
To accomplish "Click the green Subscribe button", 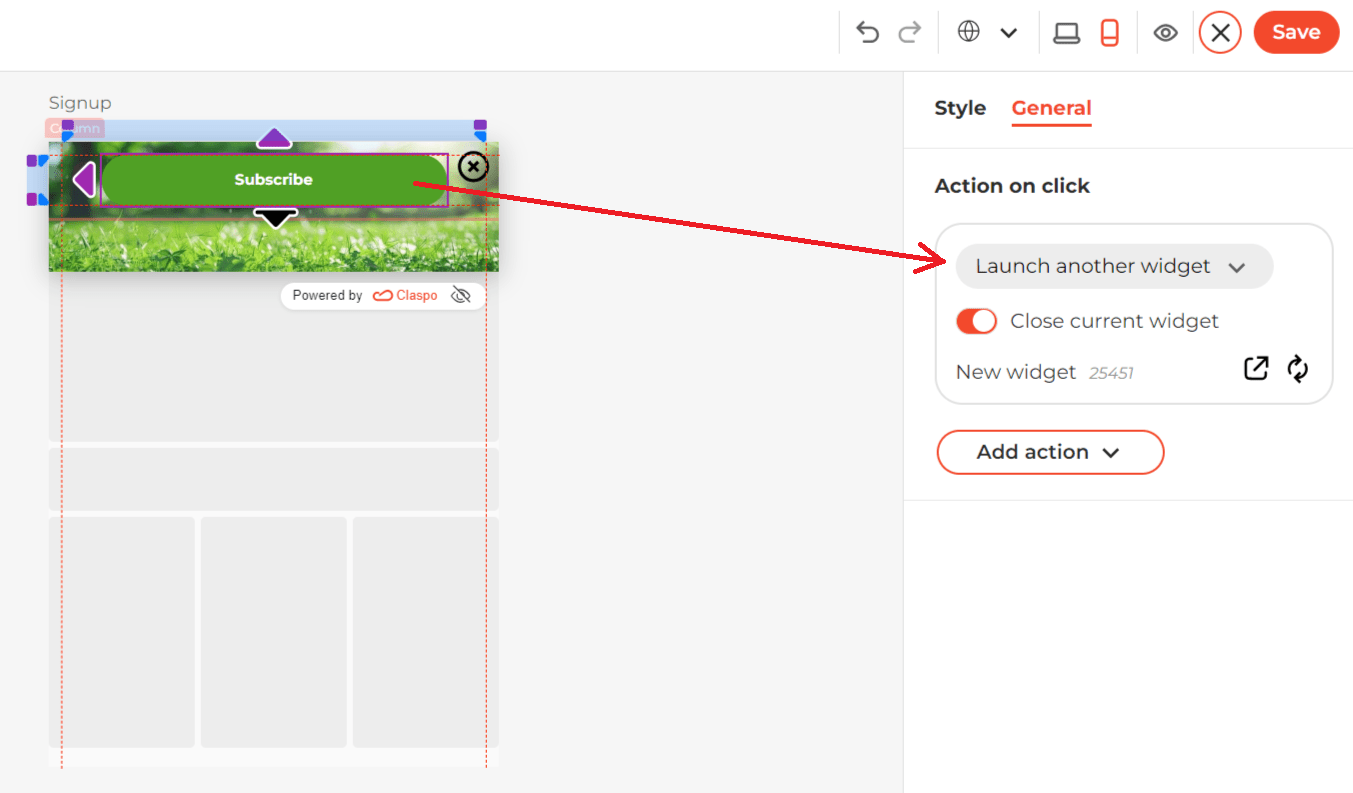I will 274,180.
